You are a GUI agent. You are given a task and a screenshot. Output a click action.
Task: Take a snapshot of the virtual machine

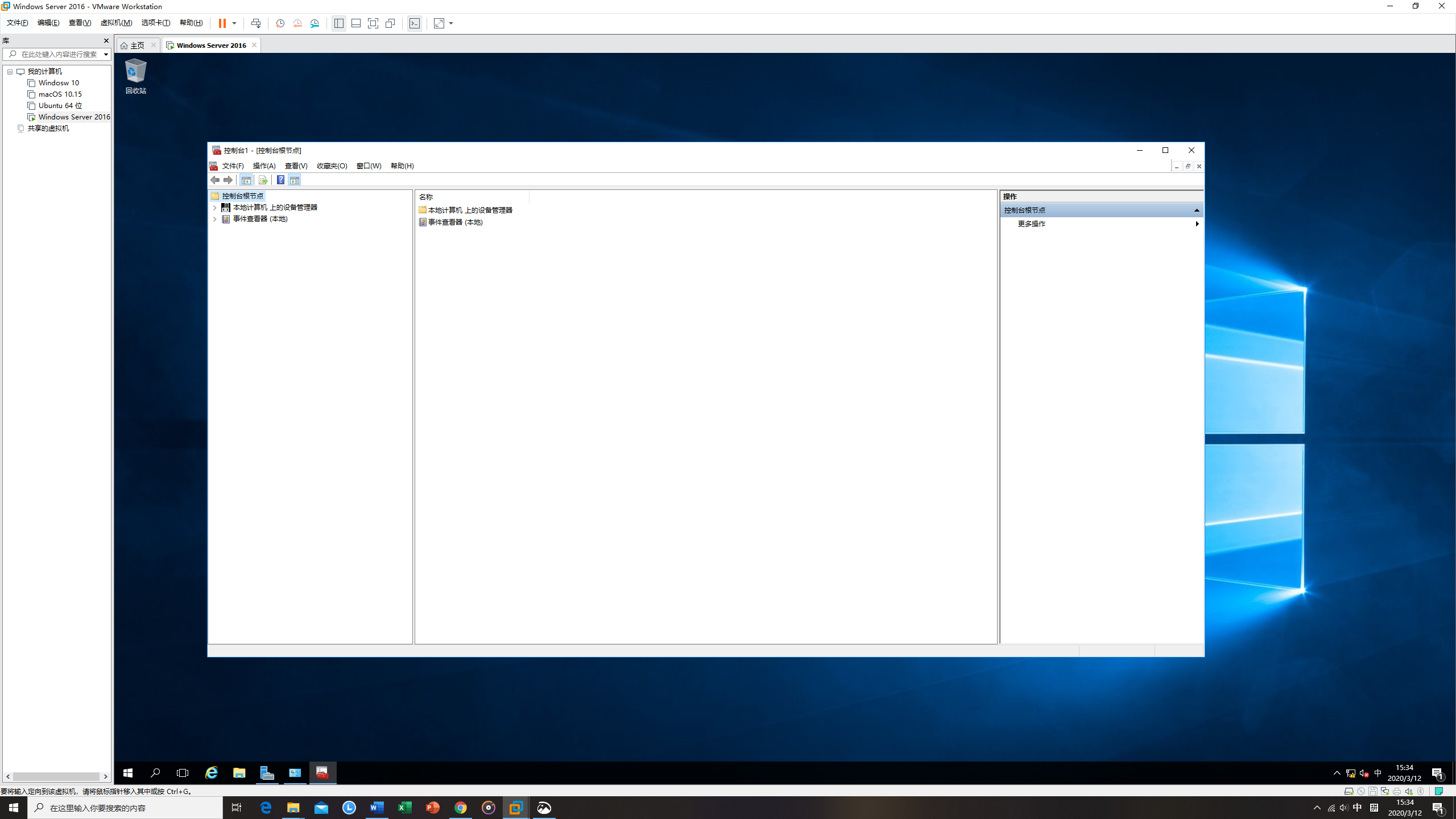pos(280,23)
